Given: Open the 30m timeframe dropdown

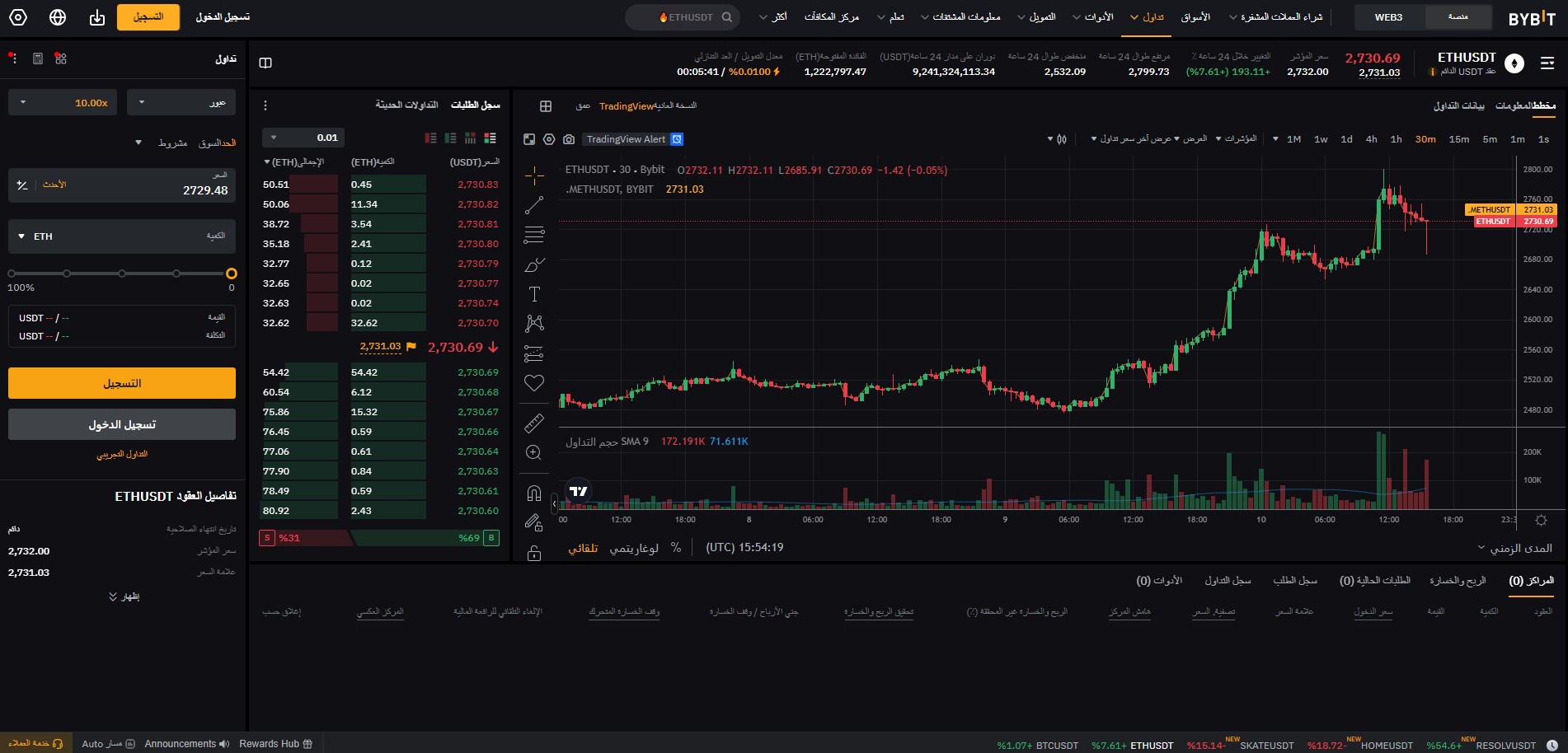Looking at the screenshot, I should (1425, 139).
